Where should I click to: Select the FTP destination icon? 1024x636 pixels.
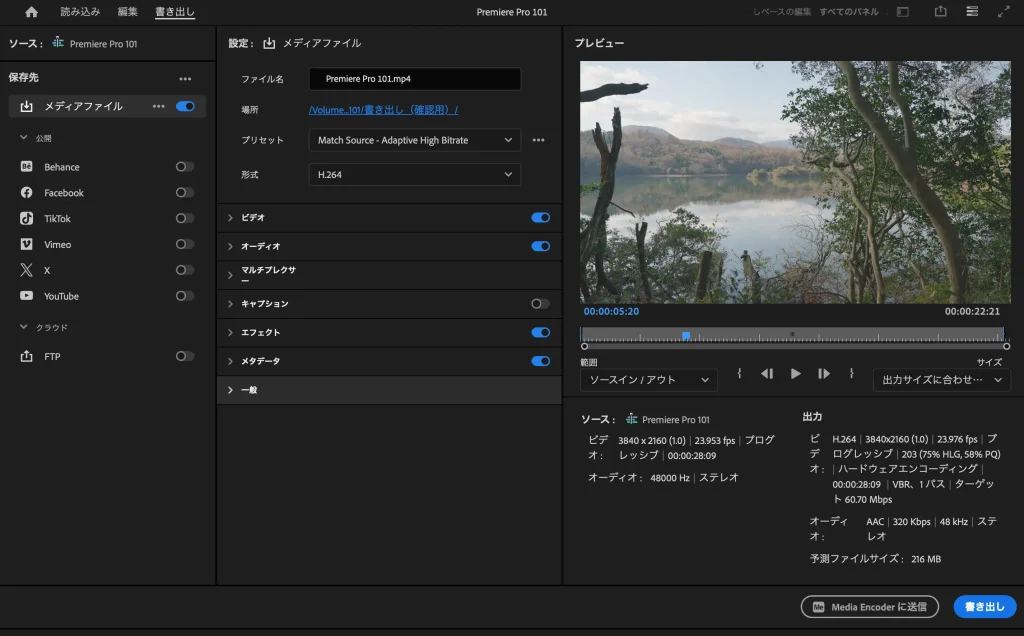click(x=30, y=356)
